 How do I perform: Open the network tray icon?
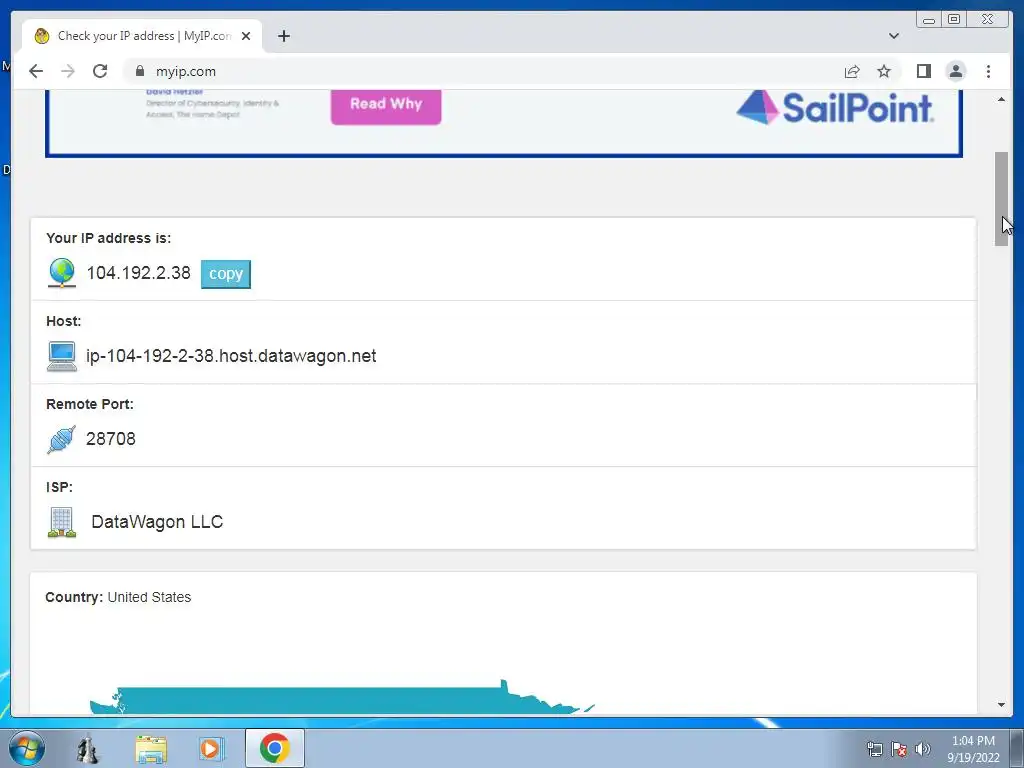(x=874, y=749)
